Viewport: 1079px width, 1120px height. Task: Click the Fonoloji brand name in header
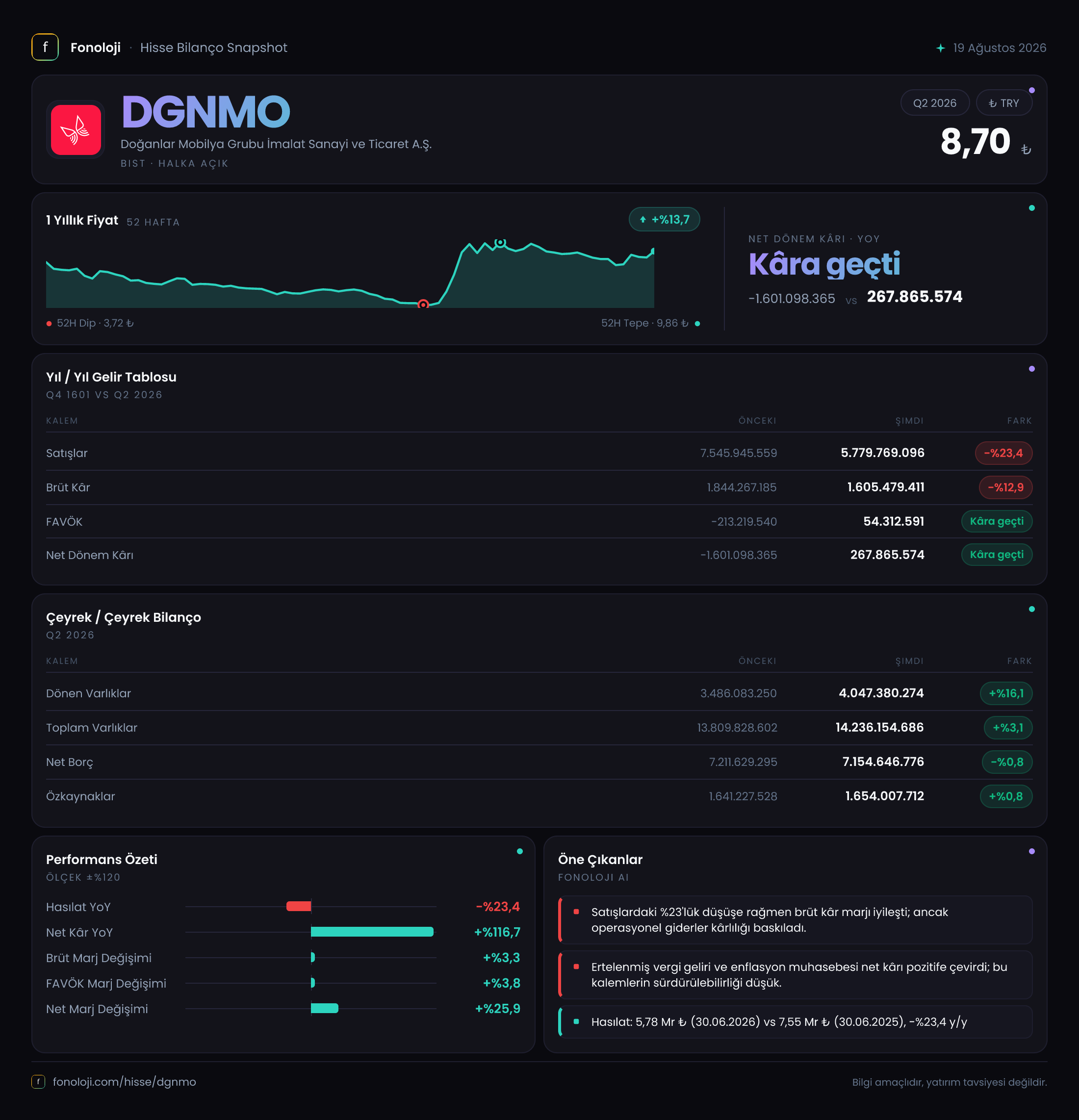click(x=96, y=48)
